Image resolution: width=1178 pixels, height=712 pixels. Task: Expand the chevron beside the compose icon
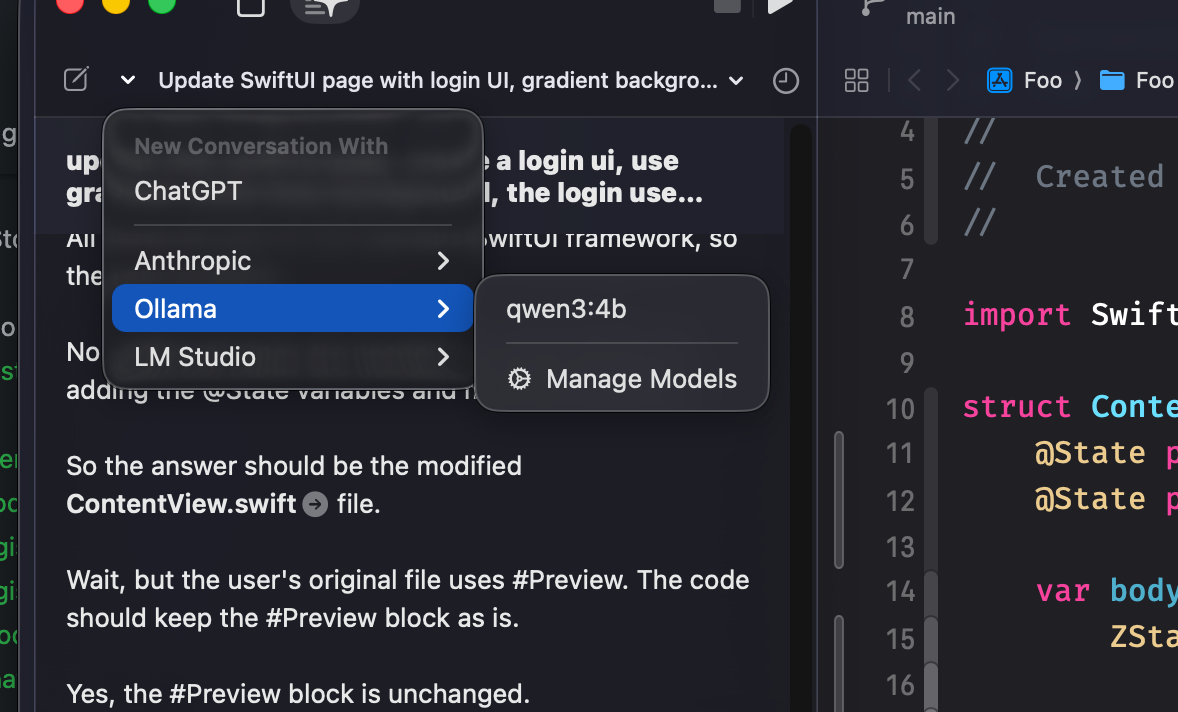[127, 81]
